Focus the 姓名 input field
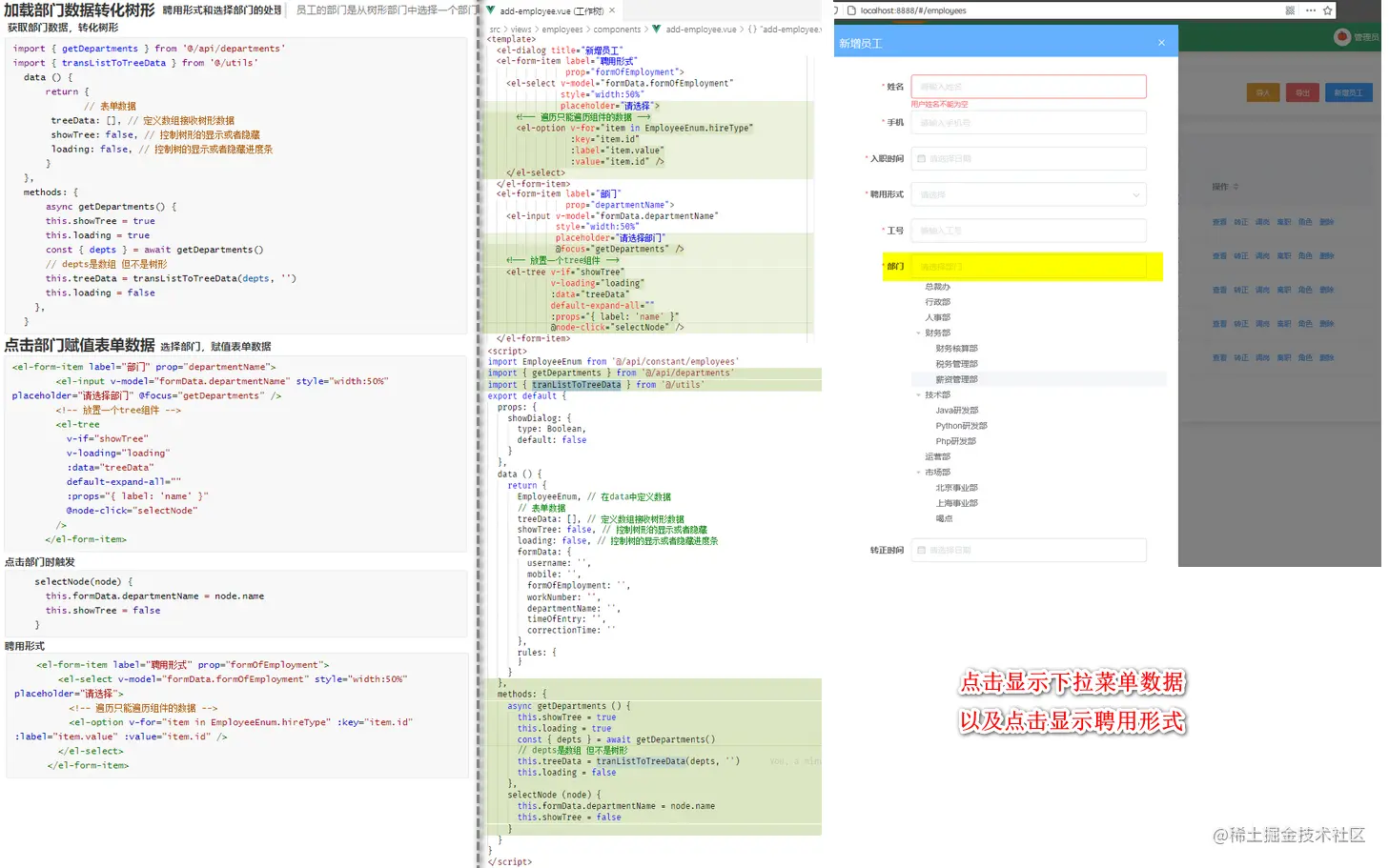 point(1029,87)
